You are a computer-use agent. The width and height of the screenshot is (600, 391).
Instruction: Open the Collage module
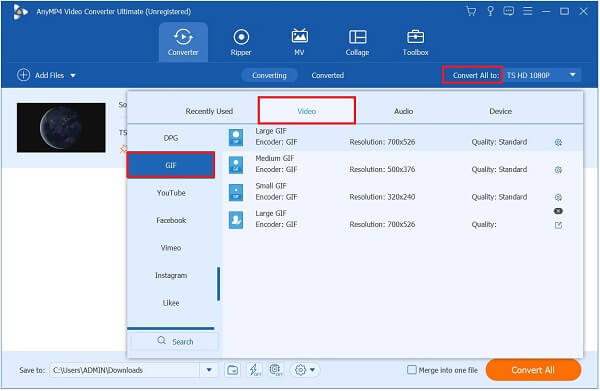coord(357,42)
